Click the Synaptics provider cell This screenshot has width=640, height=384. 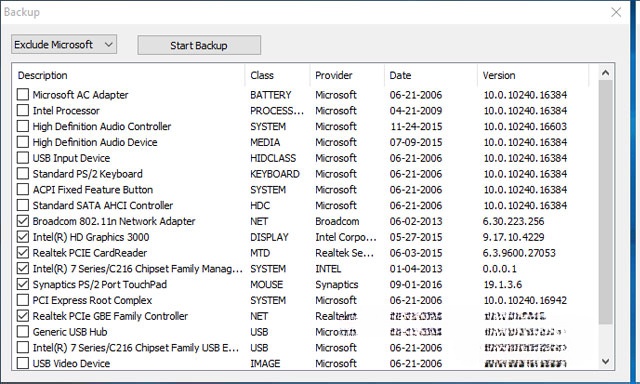point(337,284)
